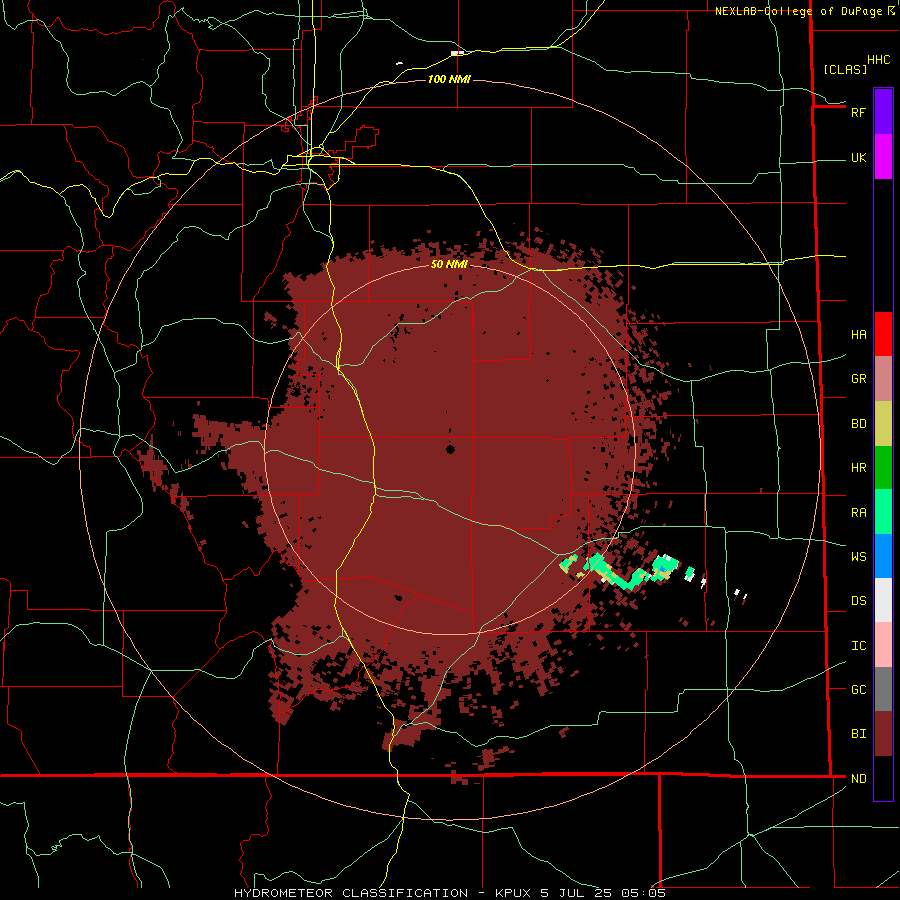Click the gray GC legend color swatch
Screen dimensions: 900x900
click(x=883, y=689)
